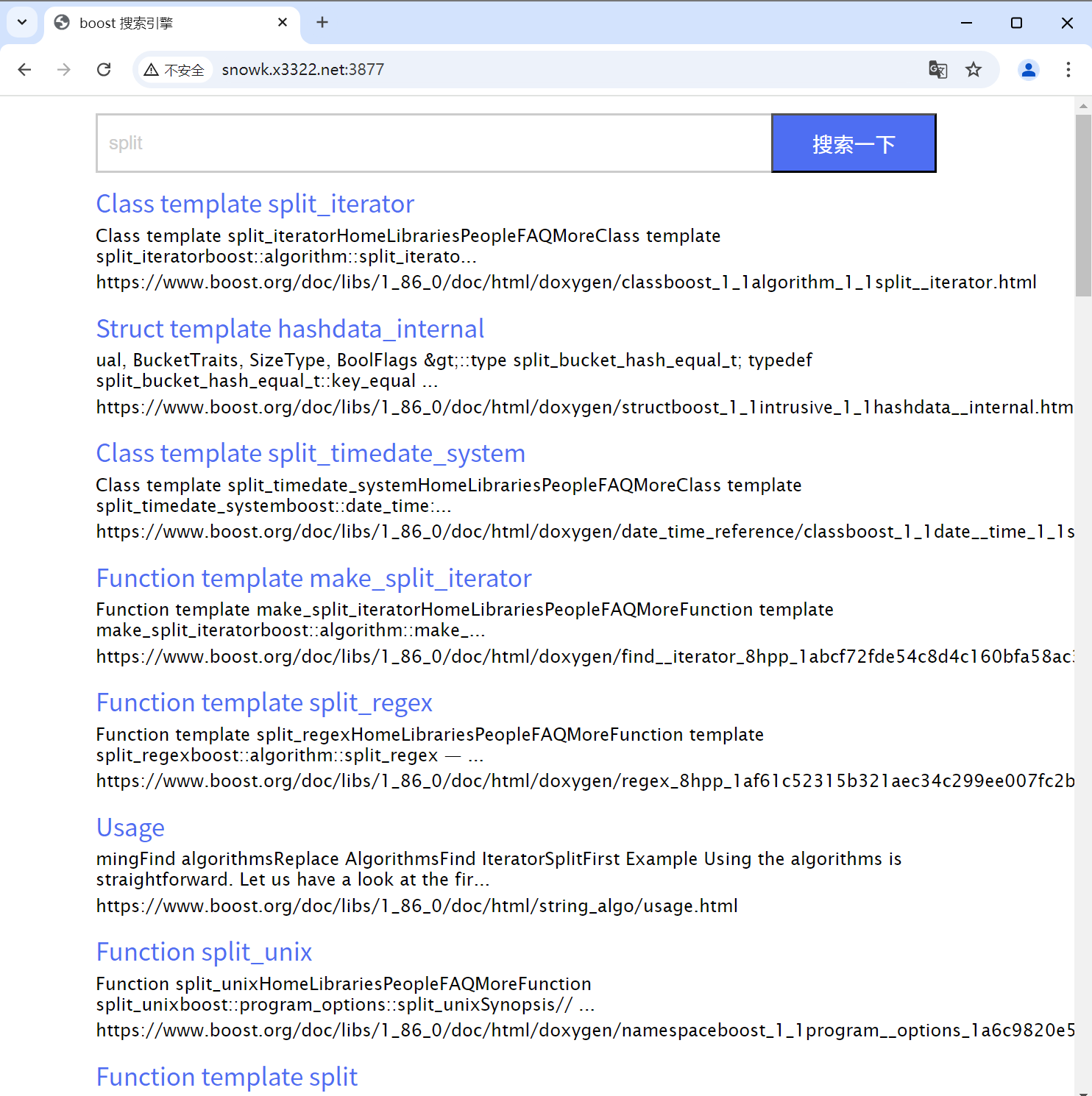Reload the current page

pos(104,69)
